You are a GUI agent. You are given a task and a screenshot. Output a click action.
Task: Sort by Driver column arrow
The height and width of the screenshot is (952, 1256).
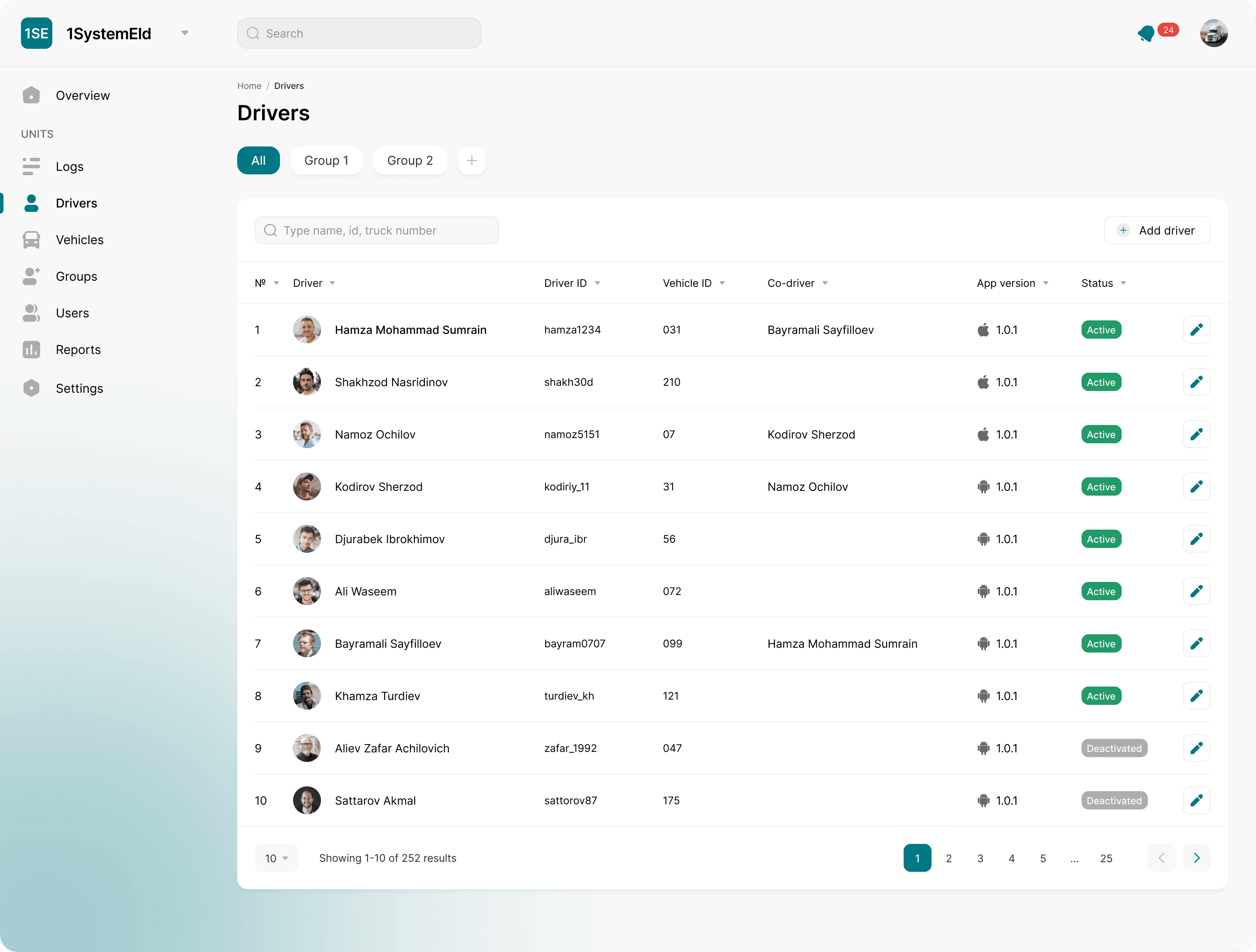332,283
